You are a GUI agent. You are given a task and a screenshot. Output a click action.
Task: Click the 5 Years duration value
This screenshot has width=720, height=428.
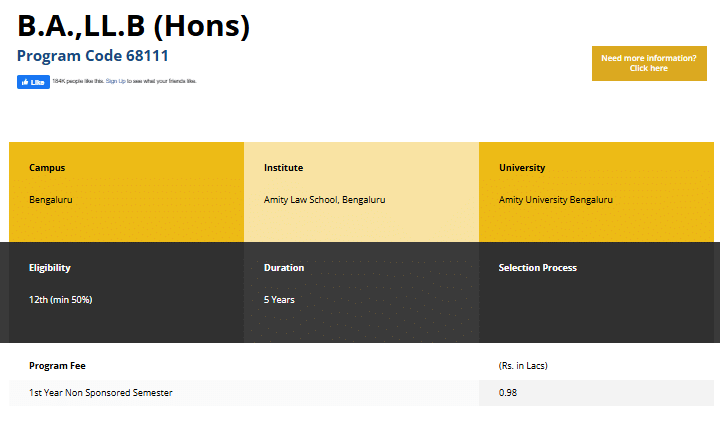(279, 300)
